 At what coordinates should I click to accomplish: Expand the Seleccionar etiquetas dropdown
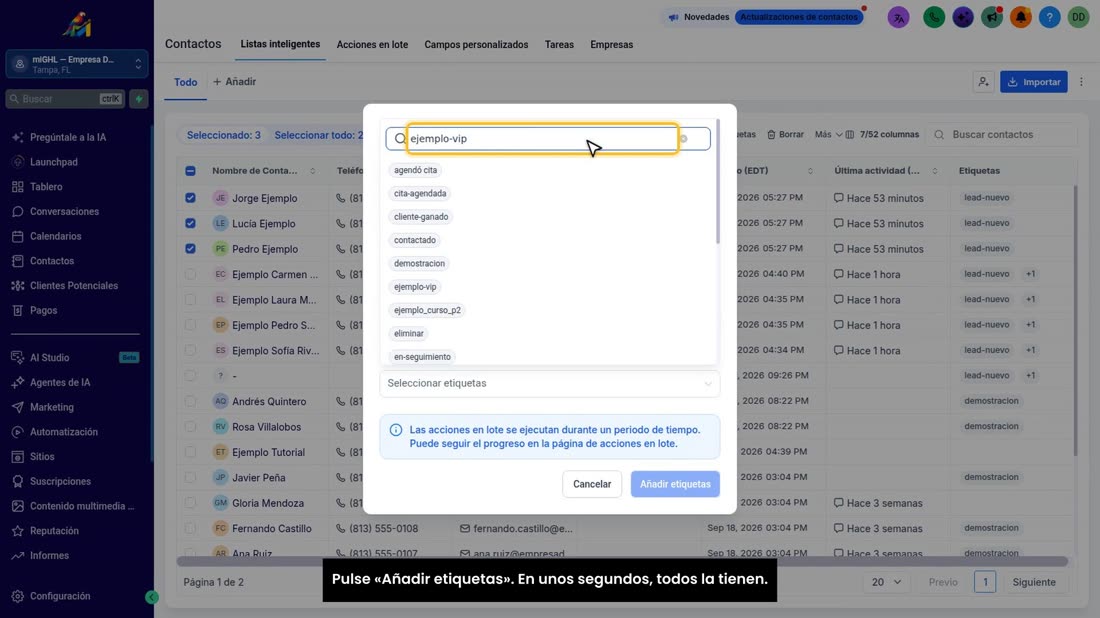click(549, 384)
